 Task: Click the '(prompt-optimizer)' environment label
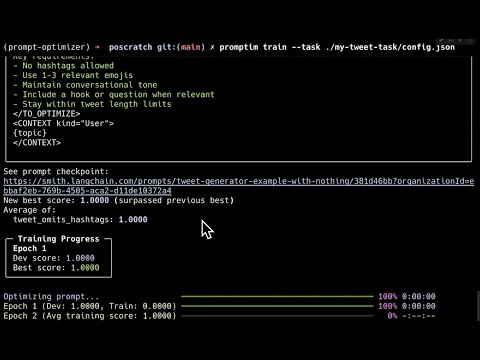click(47, 47)
